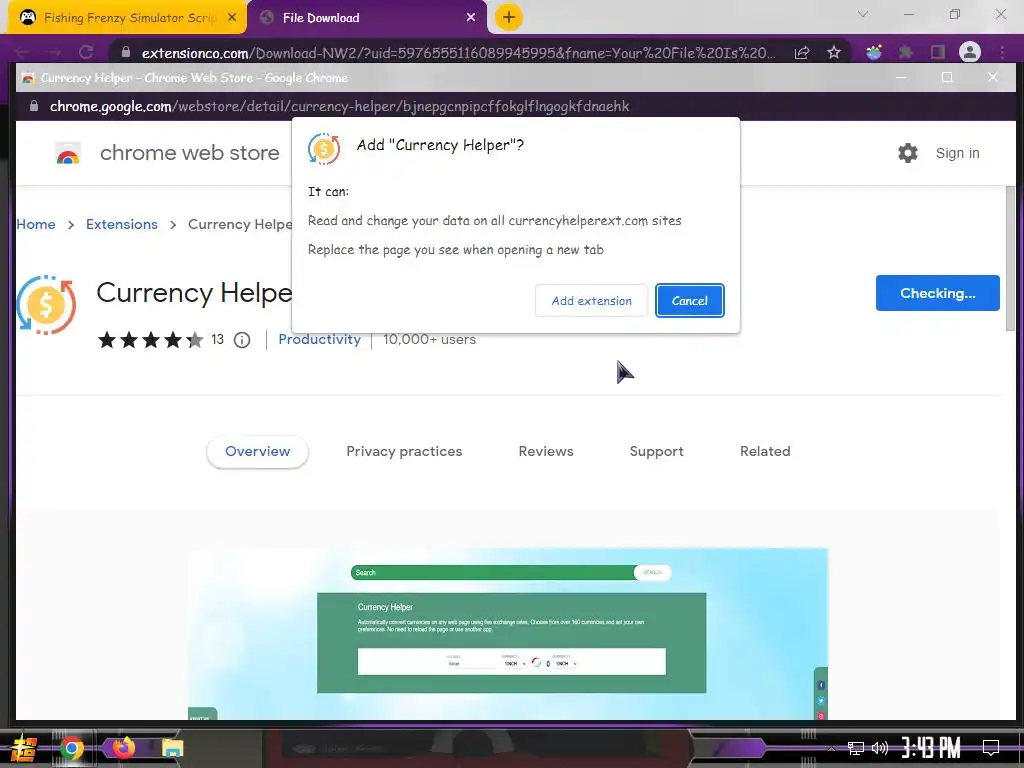Close the Fishing Frenzy Simulator tab

[x=232, y=18]
